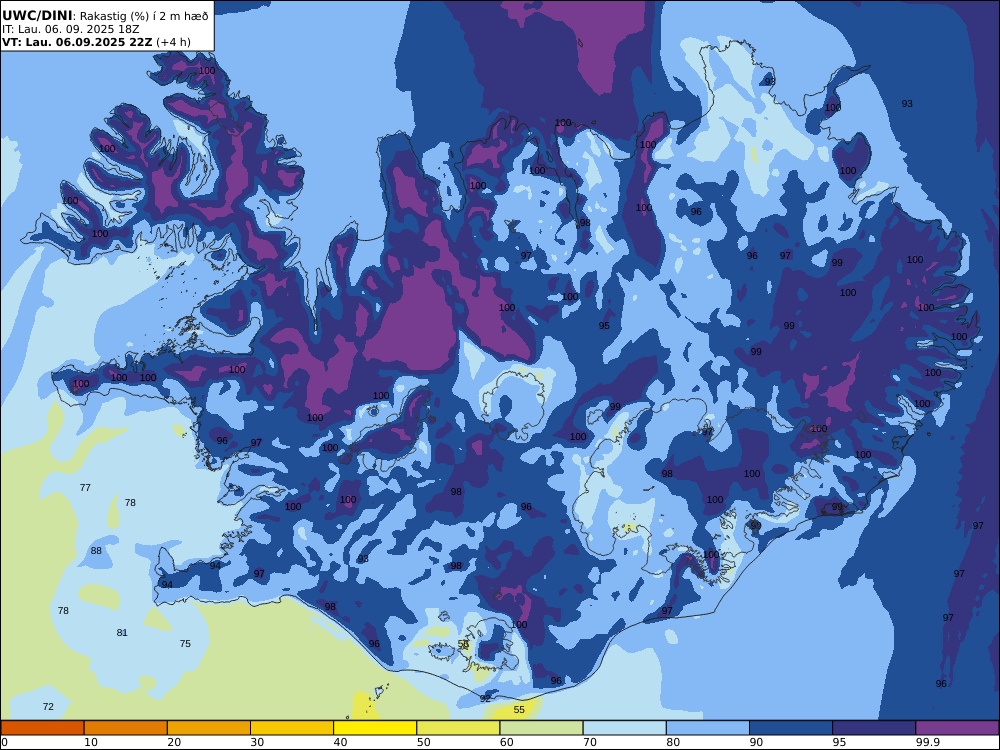The image size is (1000, 750).
Task: Click the legend tick label '99.9'
Action: click(x=928, y=742)
